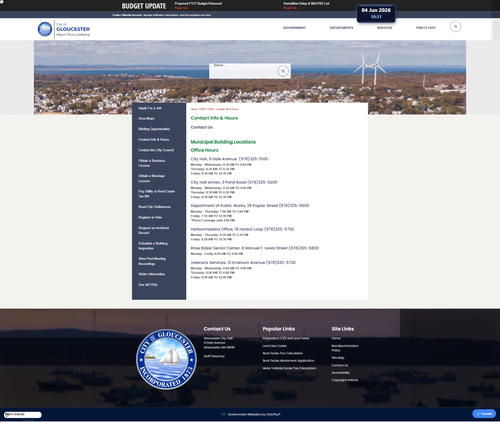Select Contact Info & Hours in sidebar
The width and height of the screenshot is (500, 422).
click(154, 139)
